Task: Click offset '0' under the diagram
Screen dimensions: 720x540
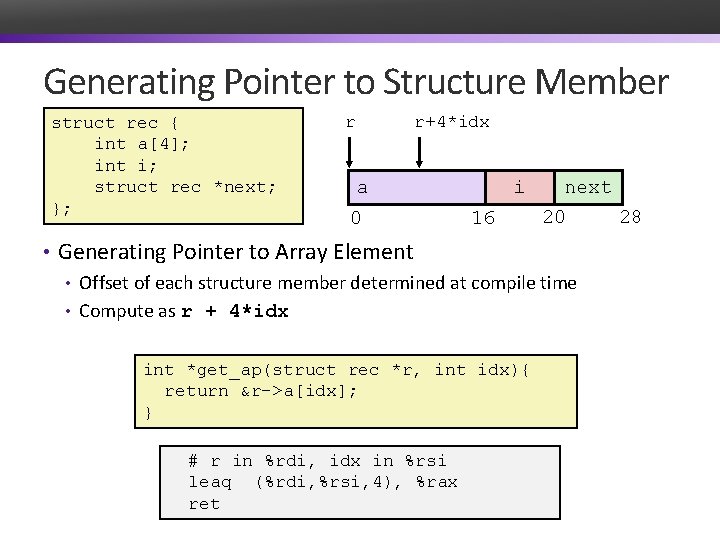Action: tap(356, 218)
